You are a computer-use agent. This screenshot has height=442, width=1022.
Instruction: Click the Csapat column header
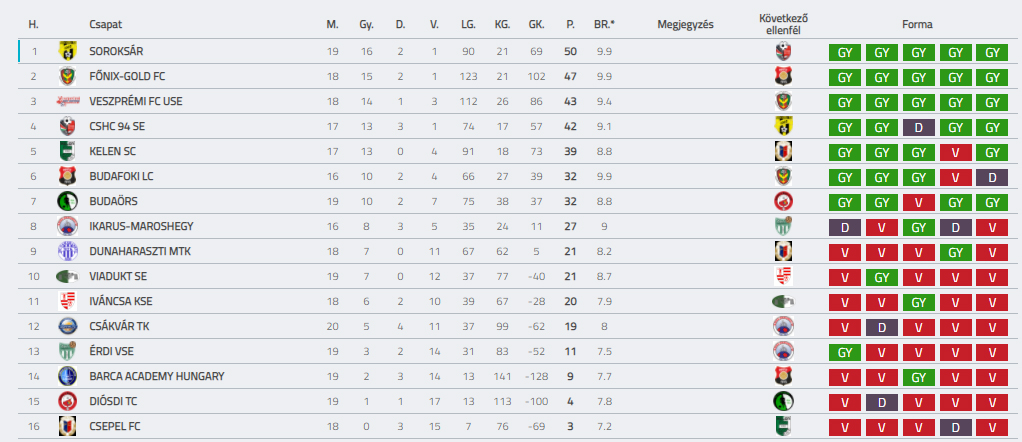tap(105, 24)
